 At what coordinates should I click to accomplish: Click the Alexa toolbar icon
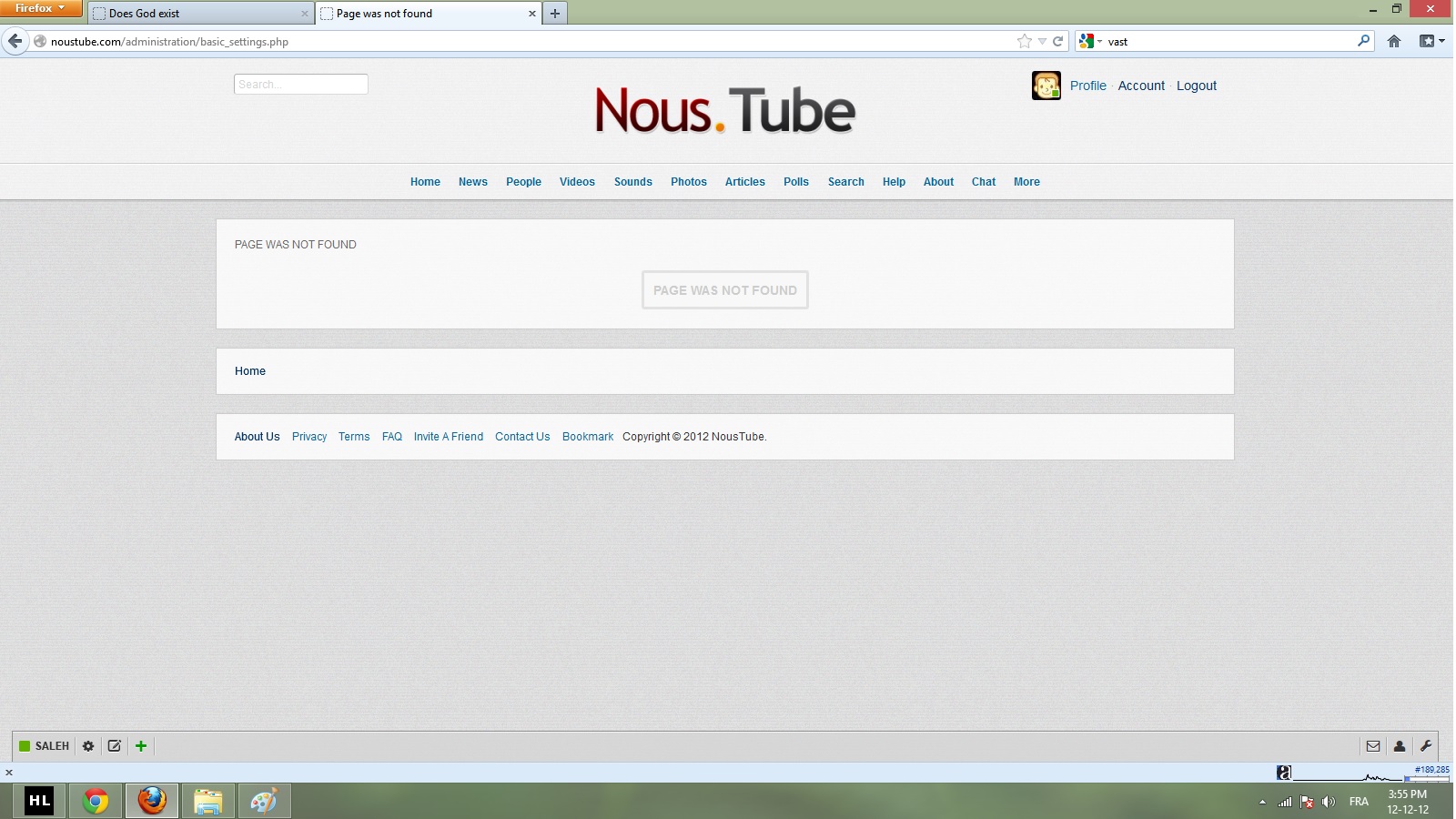click(x=1283, y=773)
